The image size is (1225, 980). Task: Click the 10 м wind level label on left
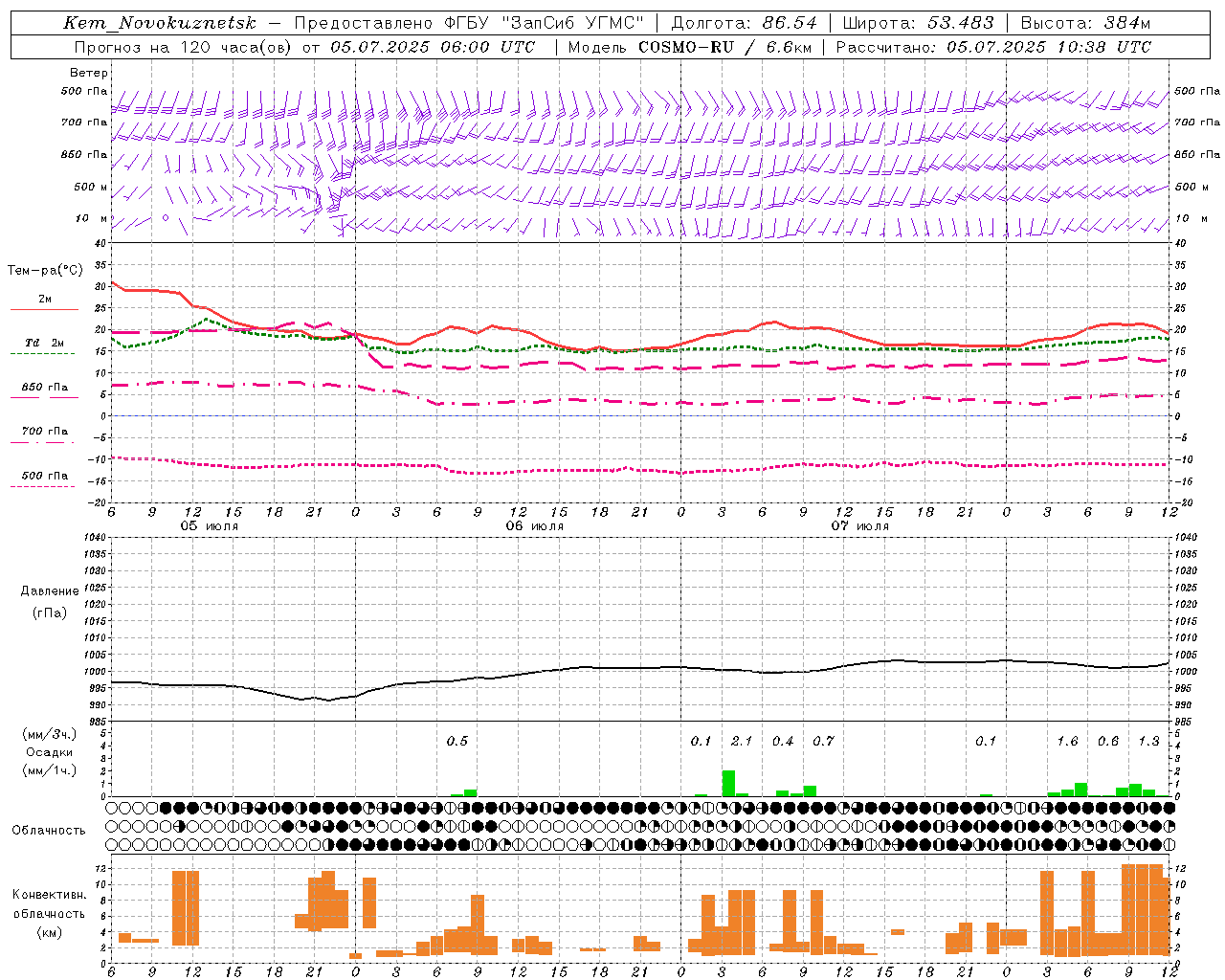[91, 218]
